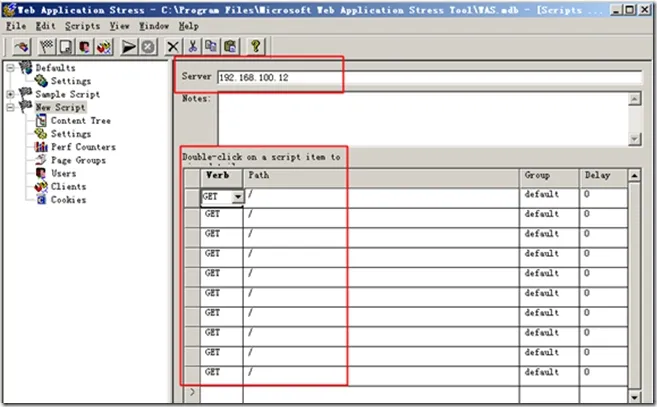Open the GET verb dropdown arrow

click(x=238, y=197)
